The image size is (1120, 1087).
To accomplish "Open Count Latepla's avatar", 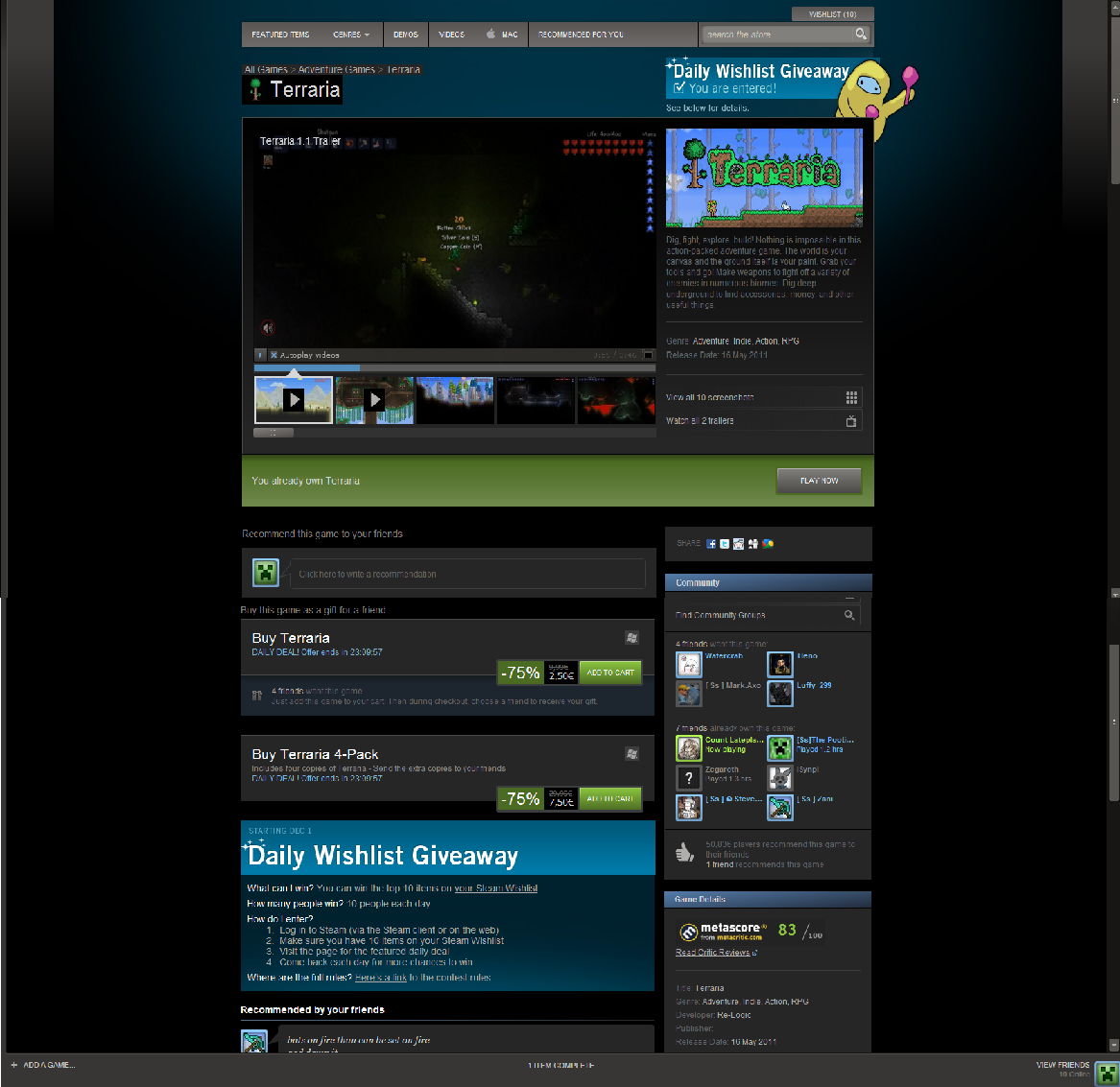I will [x=689, y=748].
